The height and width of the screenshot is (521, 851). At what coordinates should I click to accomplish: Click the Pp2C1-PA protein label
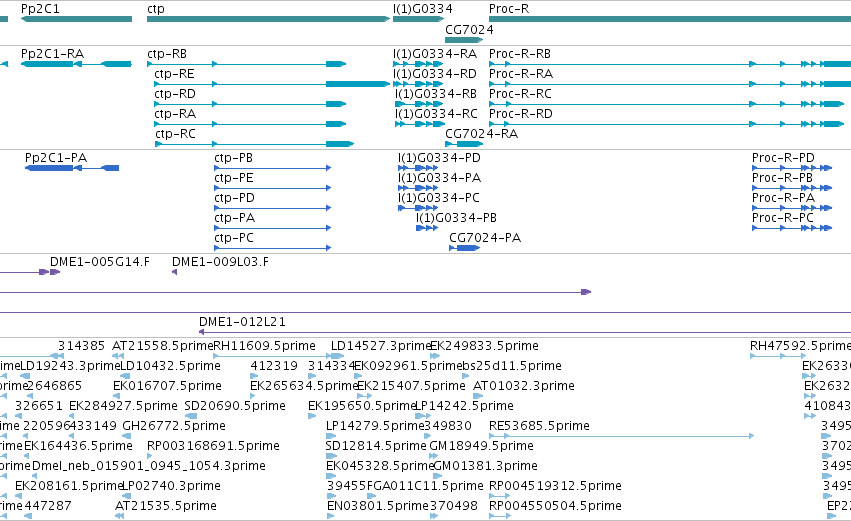click(56, 158)
